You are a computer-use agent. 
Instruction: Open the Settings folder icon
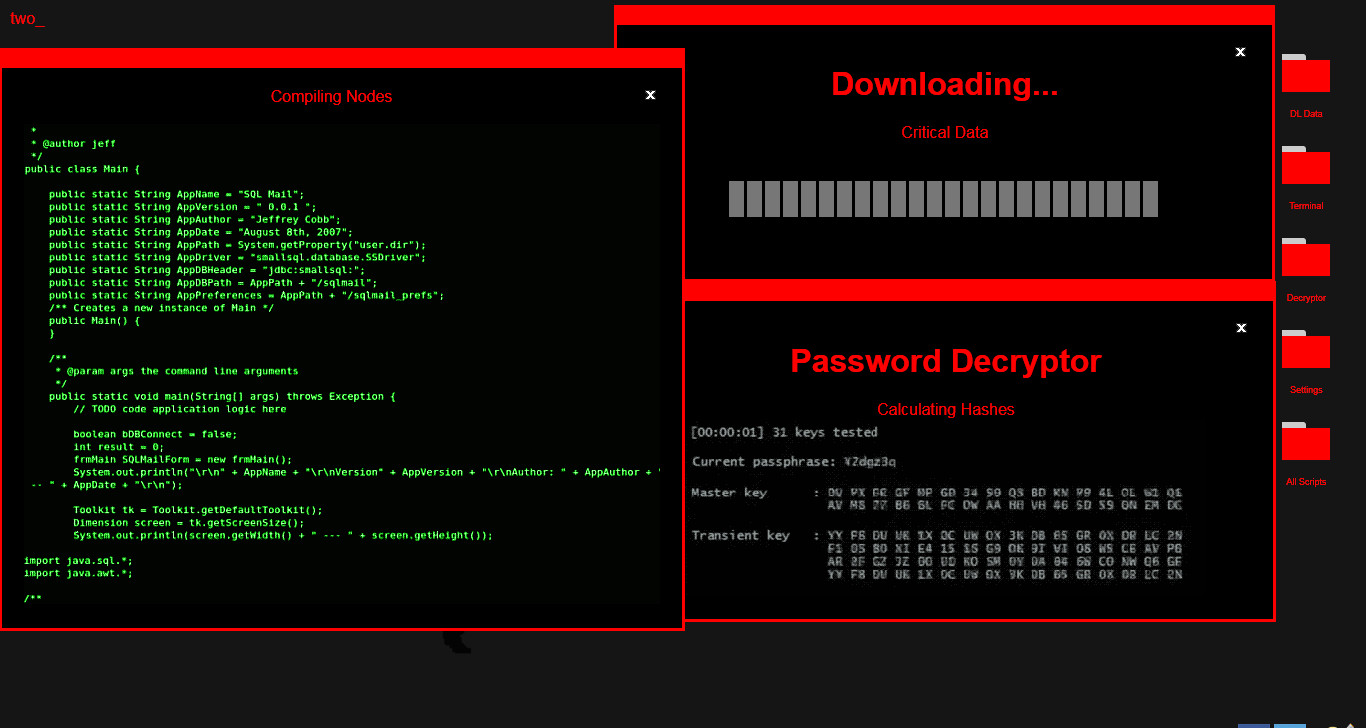pyautogui.click(x=1306, y=349)
